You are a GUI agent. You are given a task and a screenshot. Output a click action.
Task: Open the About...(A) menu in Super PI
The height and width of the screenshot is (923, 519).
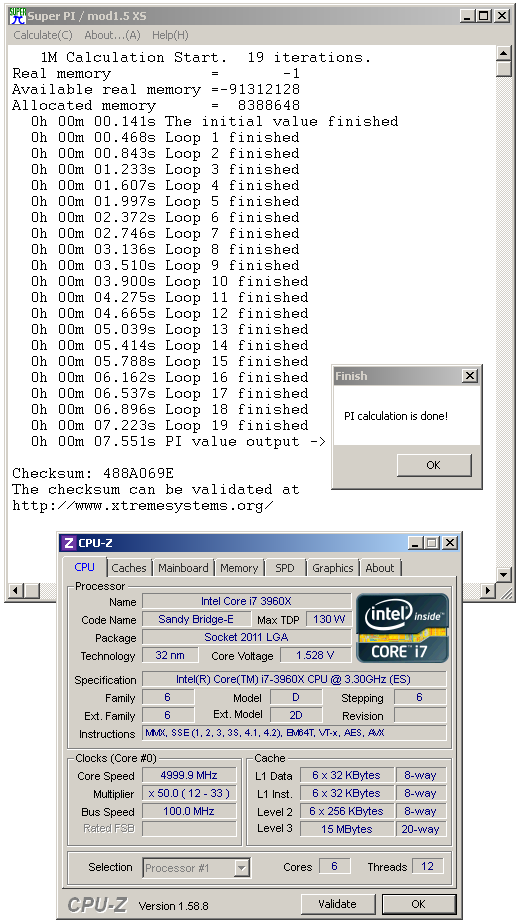coord(112,35)
